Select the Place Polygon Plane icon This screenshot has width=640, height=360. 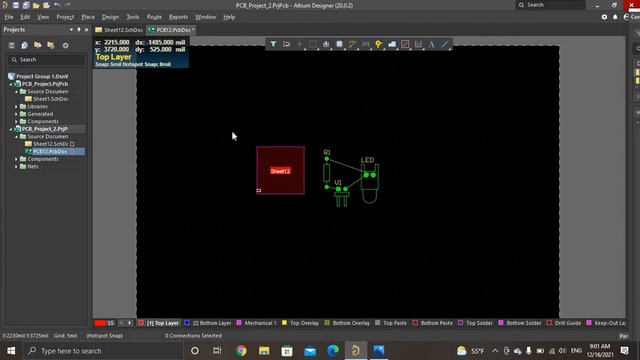tap(392, 44)
